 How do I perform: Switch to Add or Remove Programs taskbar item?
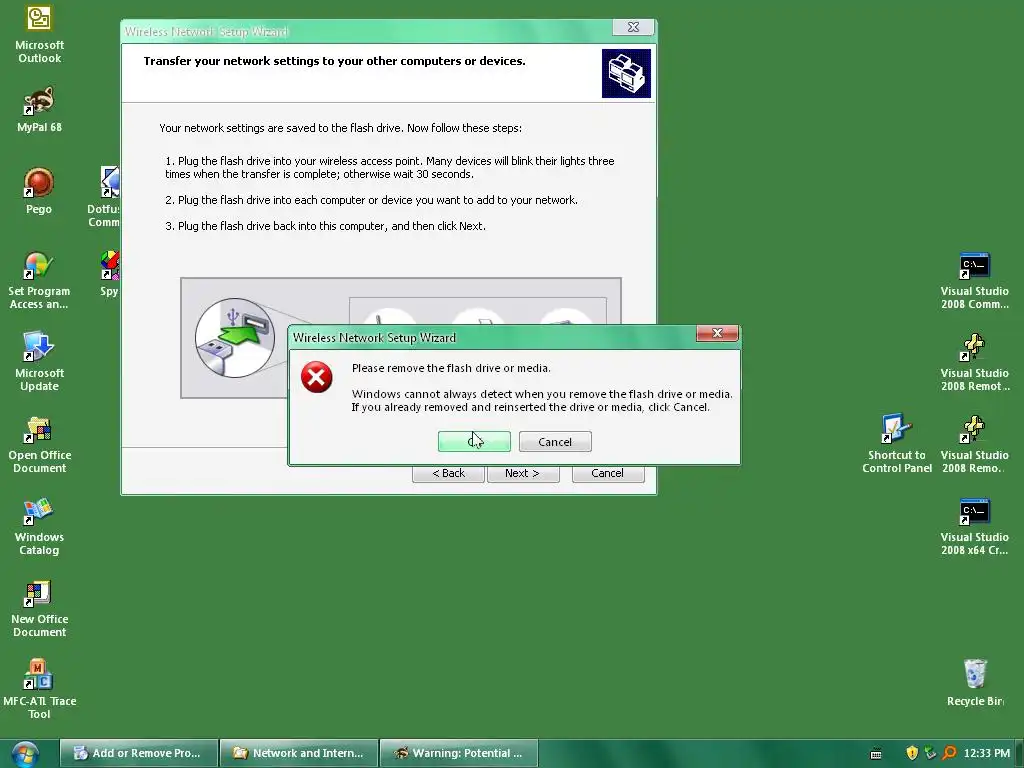point(138,753)
